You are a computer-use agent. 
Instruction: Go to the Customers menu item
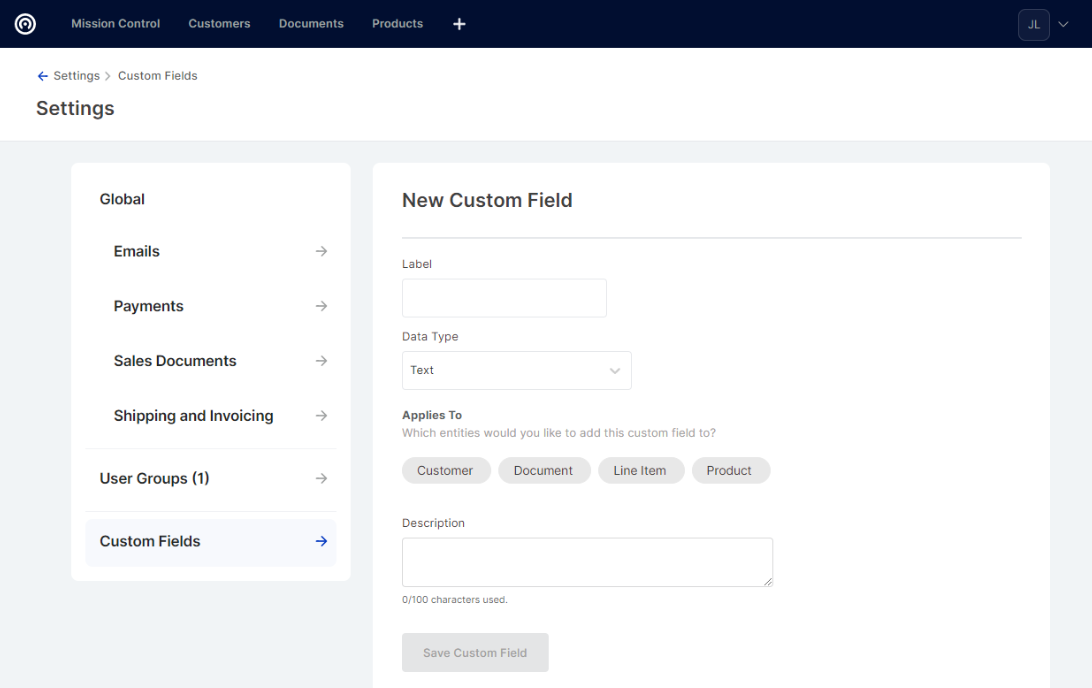tap(219, 24)
